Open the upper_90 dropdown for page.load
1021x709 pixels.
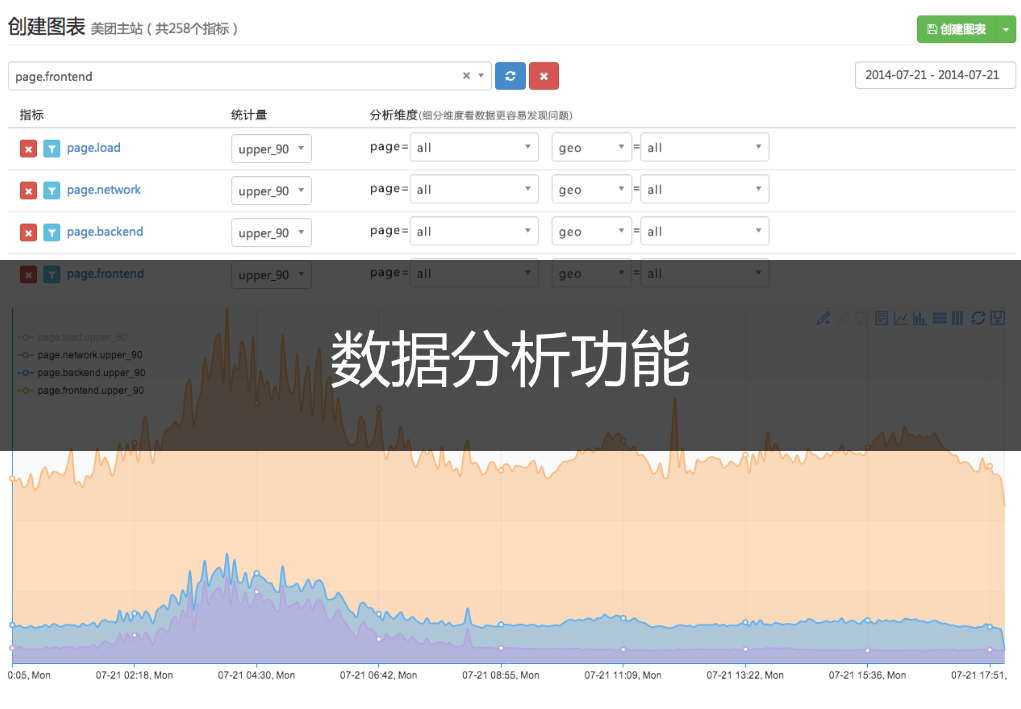click(270, 147)
